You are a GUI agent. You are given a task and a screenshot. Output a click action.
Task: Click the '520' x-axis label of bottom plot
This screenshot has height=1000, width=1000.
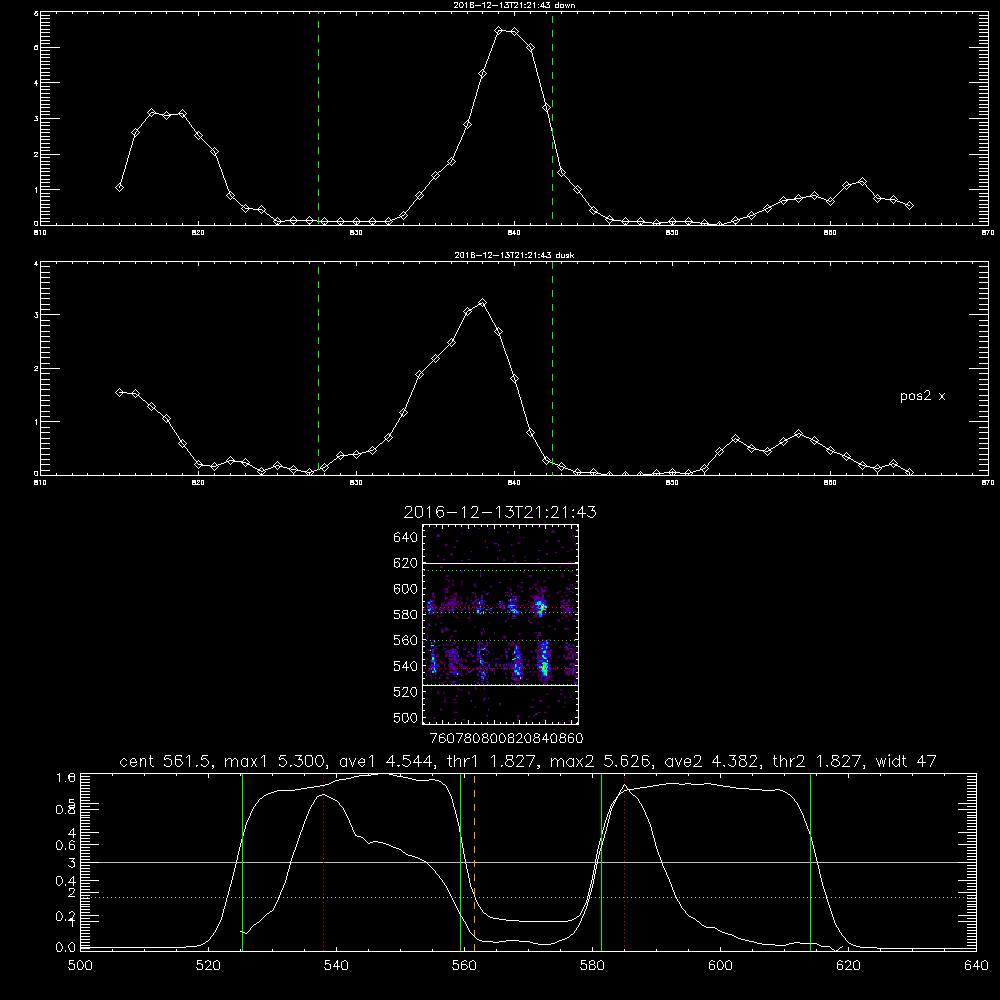[x=208, y=966]
